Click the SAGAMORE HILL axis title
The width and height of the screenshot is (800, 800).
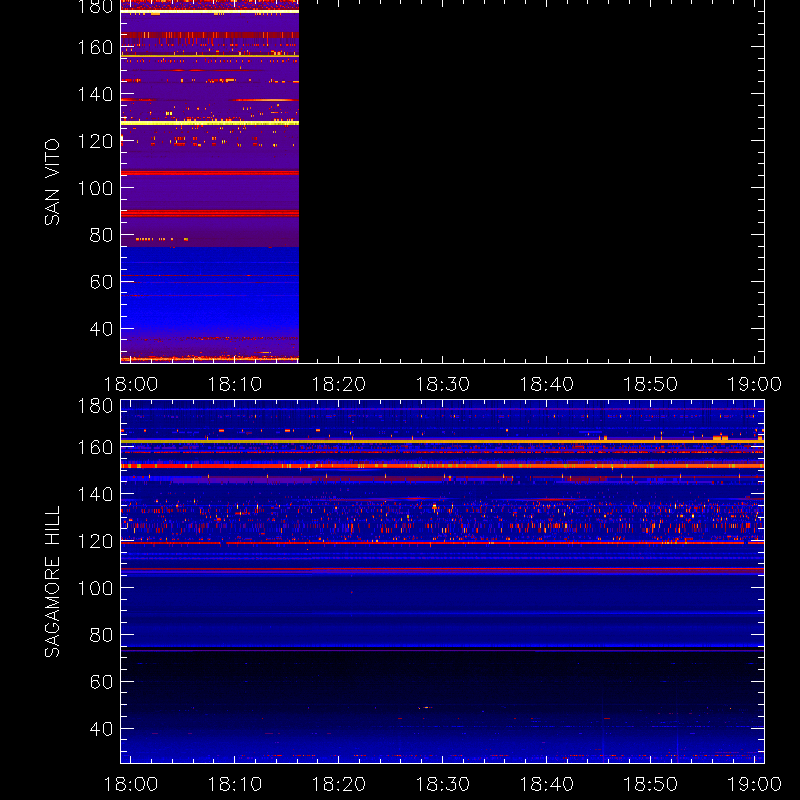pos(52,582)
